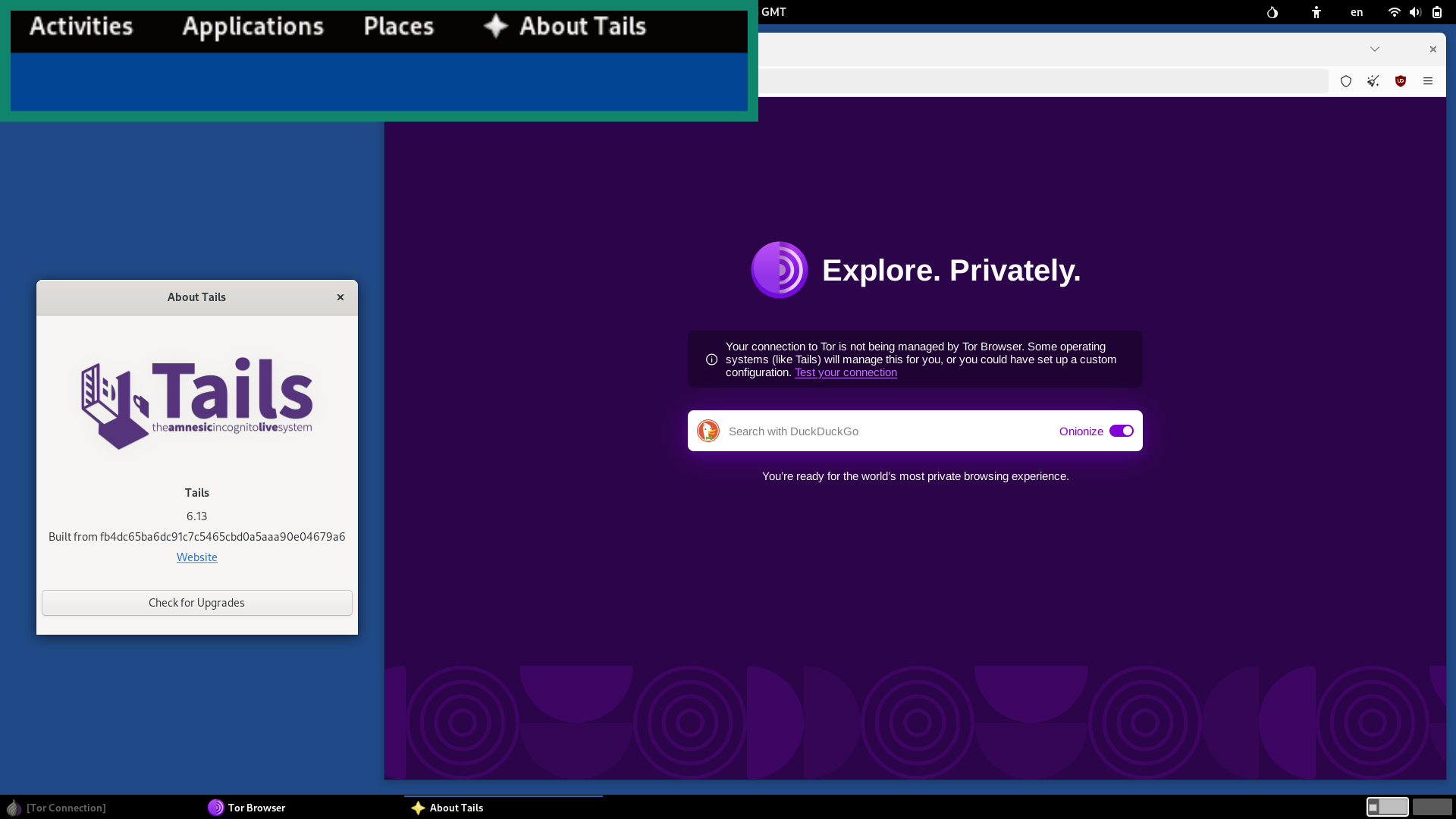Click the volume icon in the top bar
1456x819 pixels.
coord(1415,12)
